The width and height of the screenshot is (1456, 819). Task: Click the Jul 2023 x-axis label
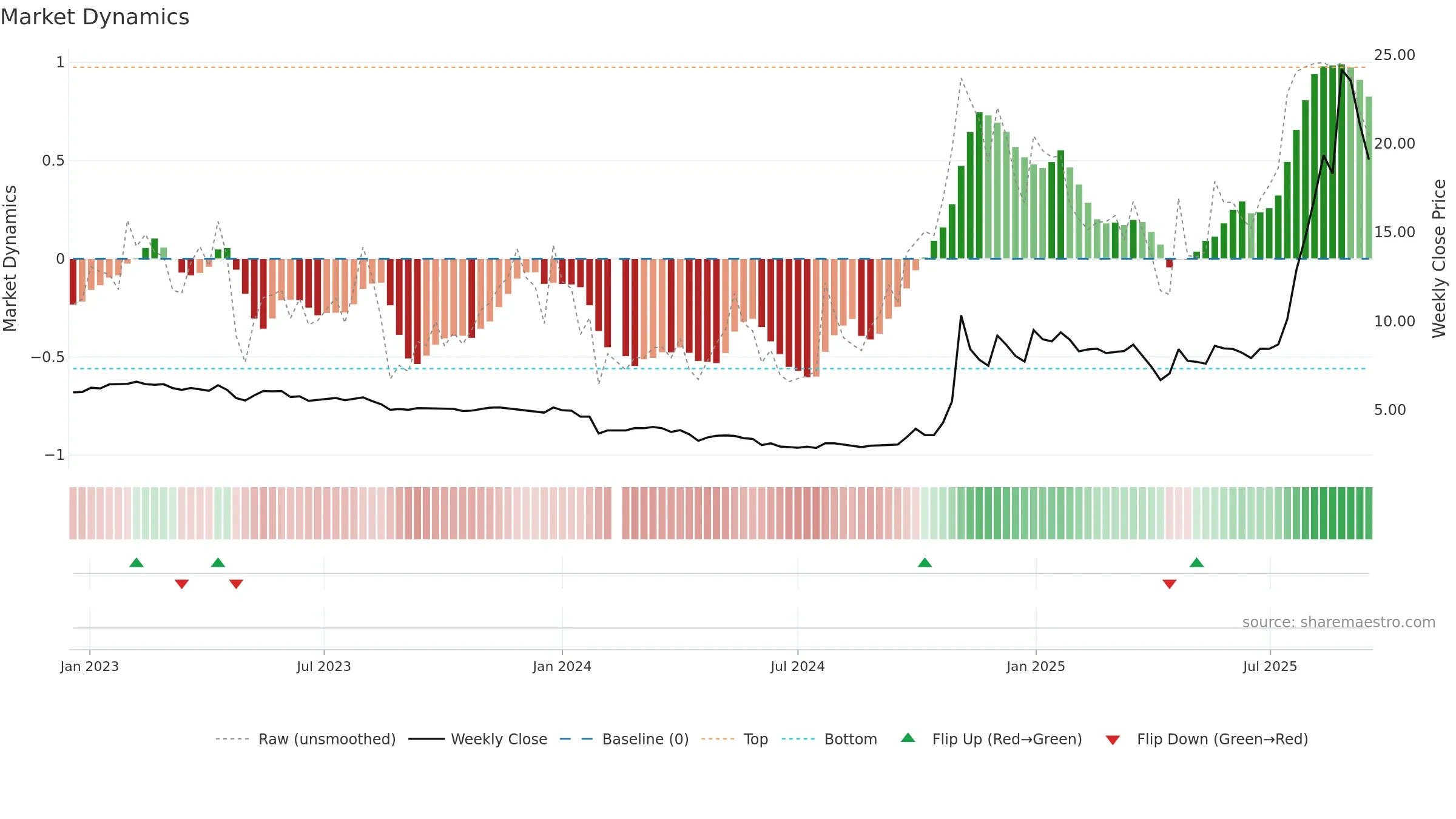pos(324,666)
